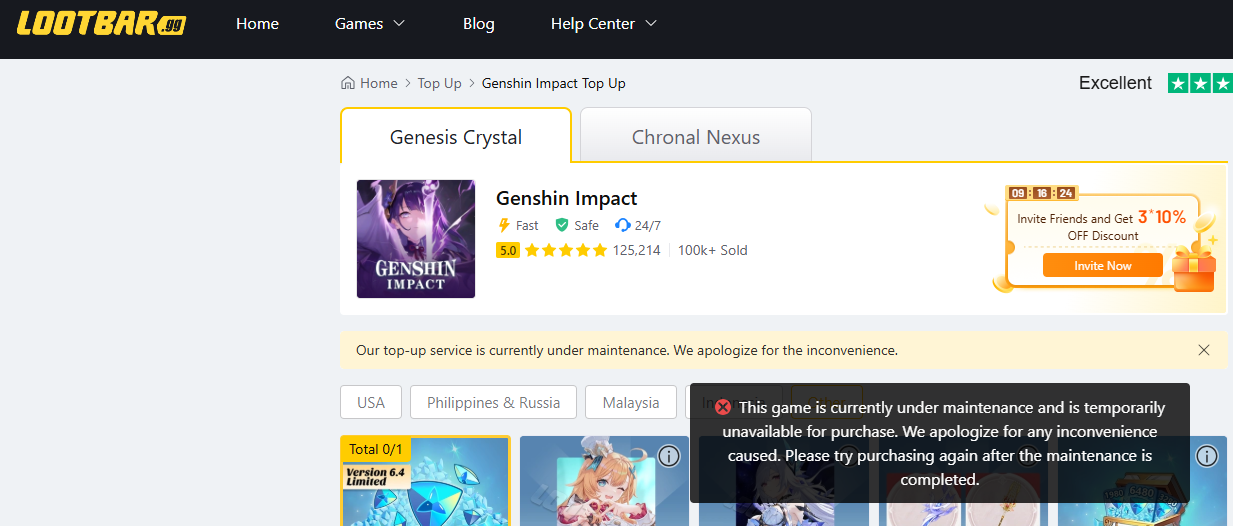This screenshot has width=1233, height=526.
Task: Click the home icon in breadcrumb
Action: point(348,83)
